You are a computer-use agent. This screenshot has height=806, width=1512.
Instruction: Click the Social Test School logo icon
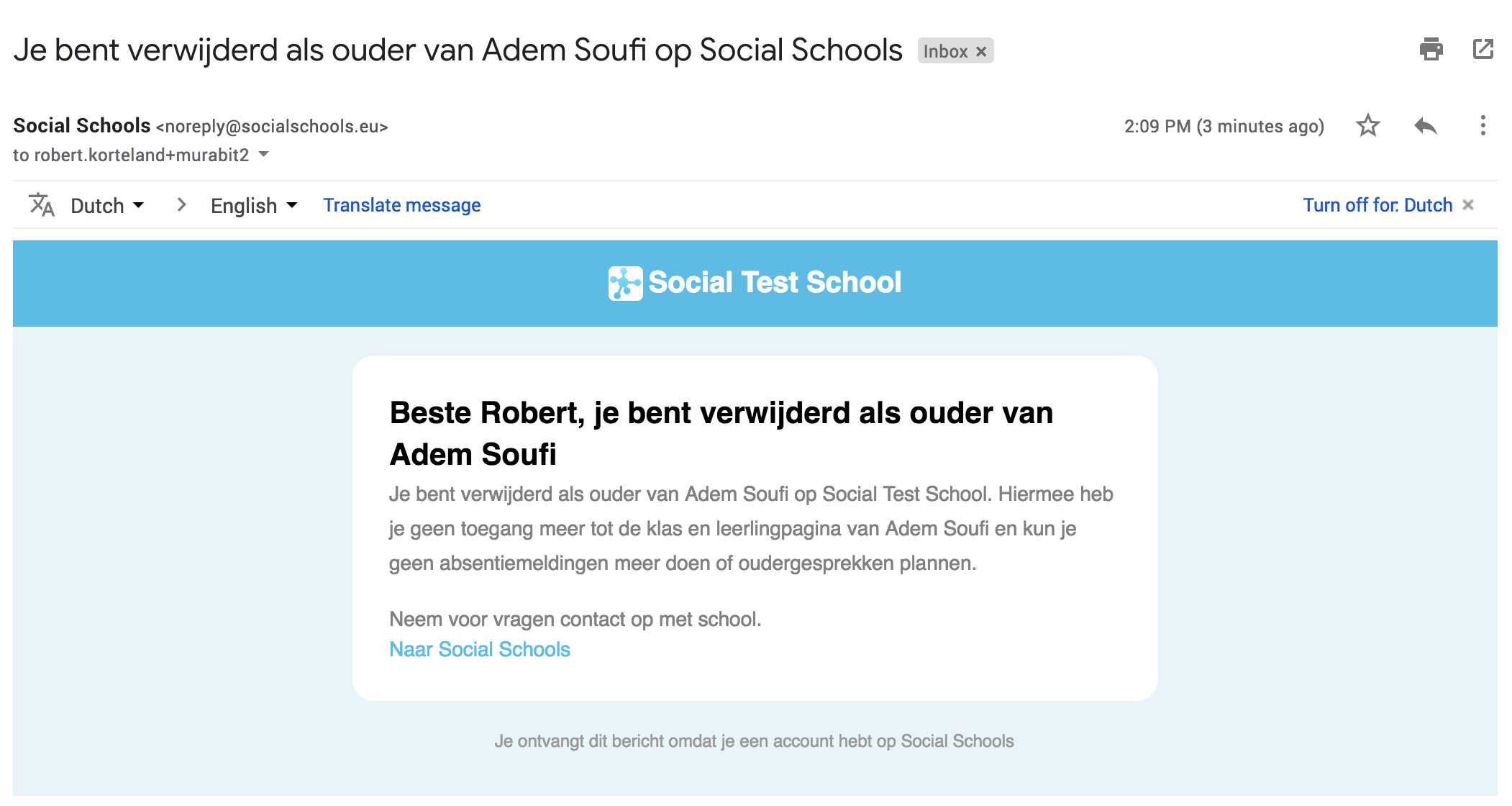[x=624, y=283]
